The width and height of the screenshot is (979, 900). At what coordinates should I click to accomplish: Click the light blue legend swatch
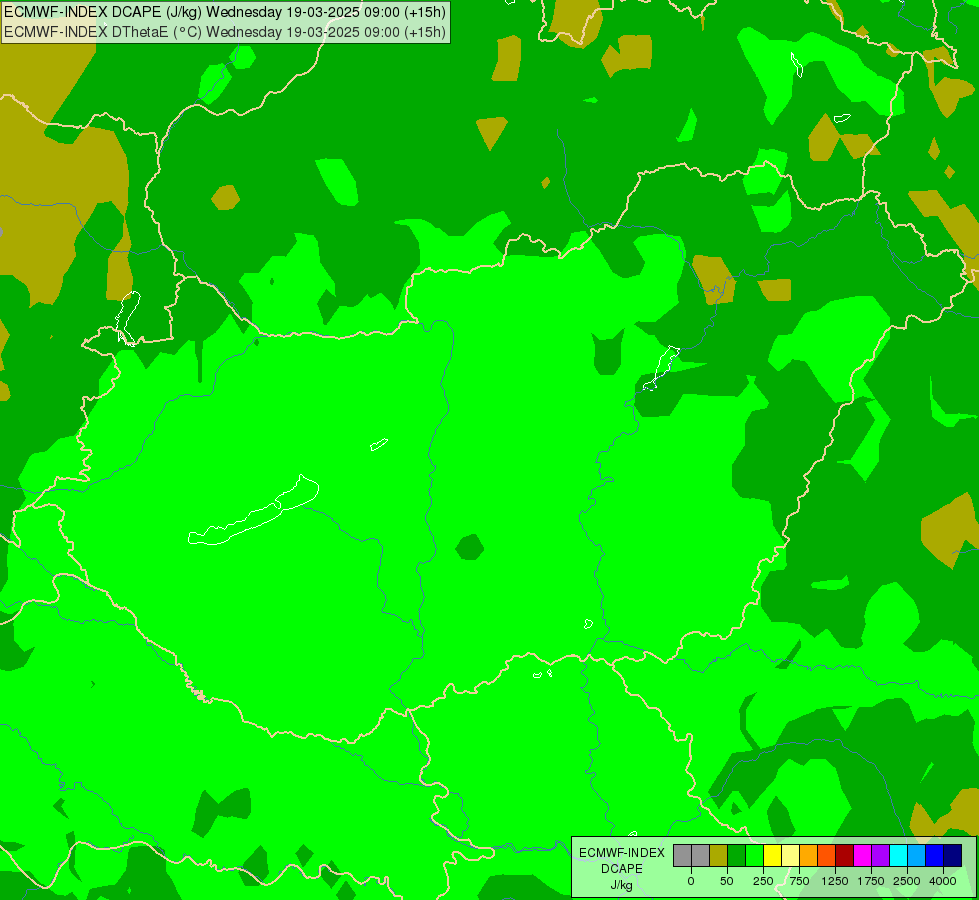click(917, 856)
